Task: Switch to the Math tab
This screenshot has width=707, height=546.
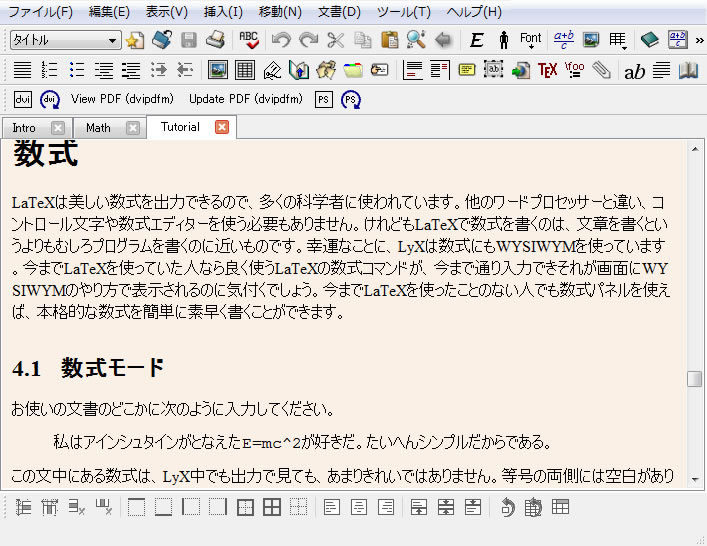Action: 99,128
